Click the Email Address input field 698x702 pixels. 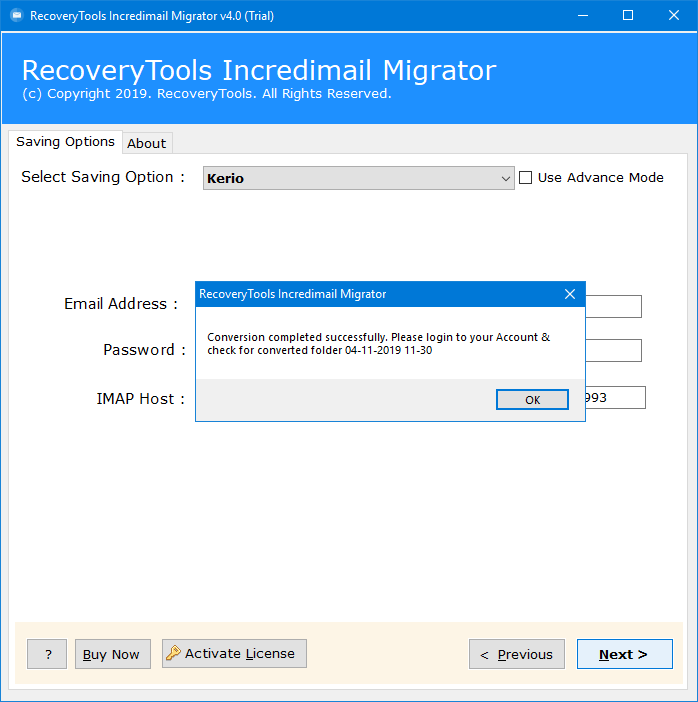tap(613, 307)
